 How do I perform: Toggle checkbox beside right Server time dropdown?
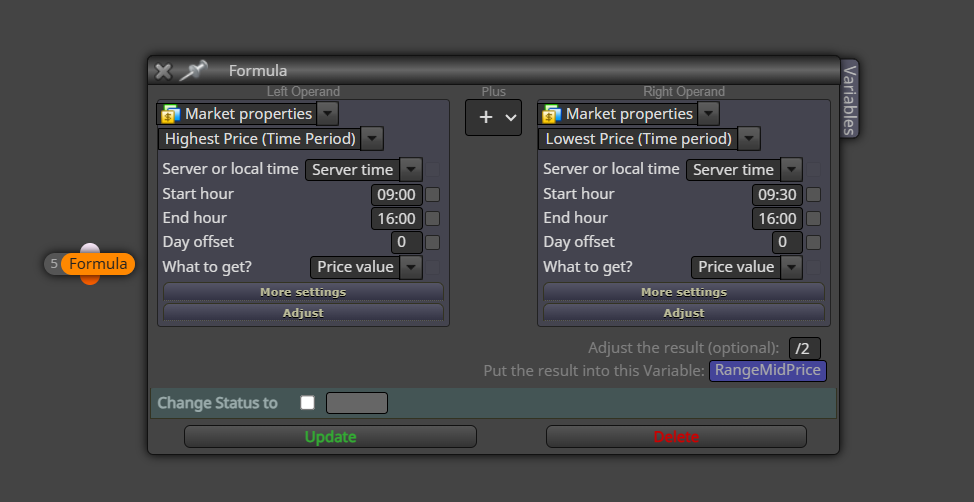pos(813,170)
